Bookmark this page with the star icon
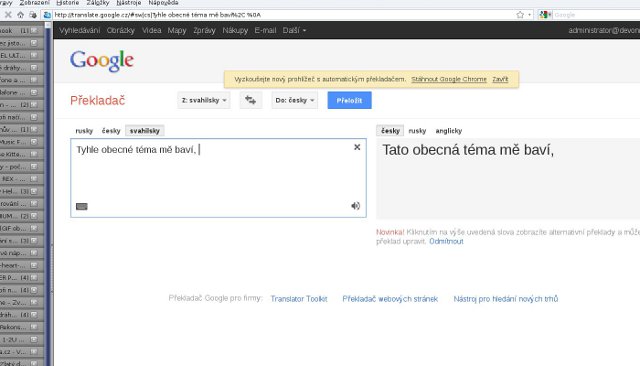Viewport: 640px width, 366px height. tap(520, 15)
